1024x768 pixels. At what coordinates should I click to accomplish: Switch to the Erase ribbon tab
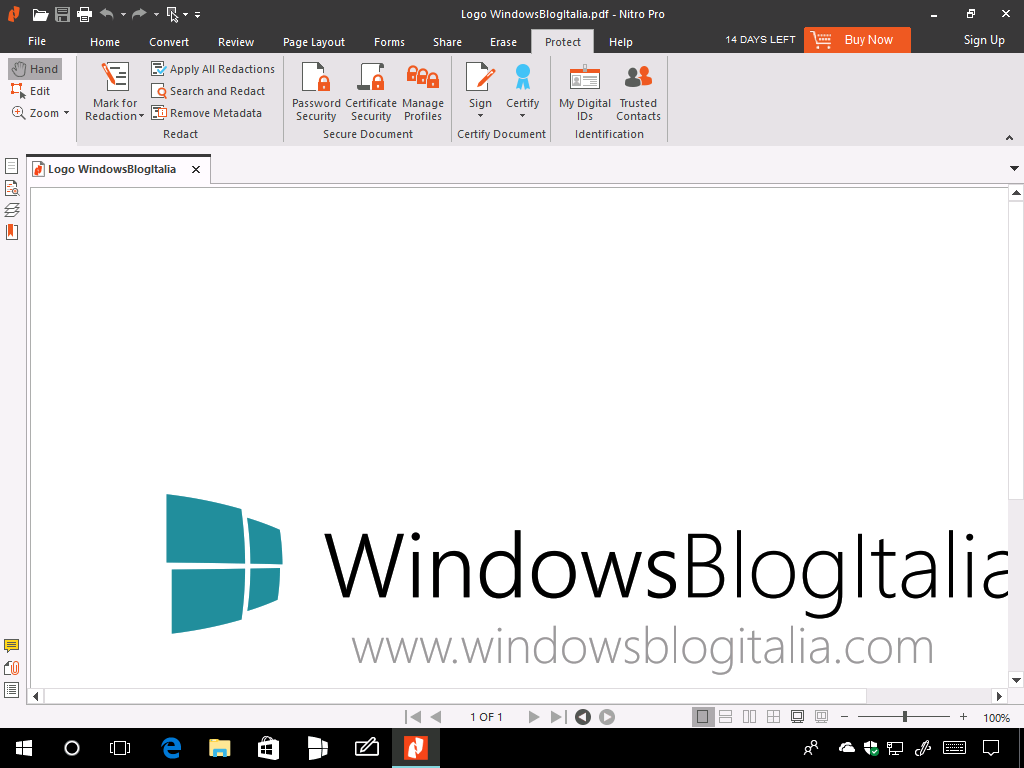(x=504, y=42)
